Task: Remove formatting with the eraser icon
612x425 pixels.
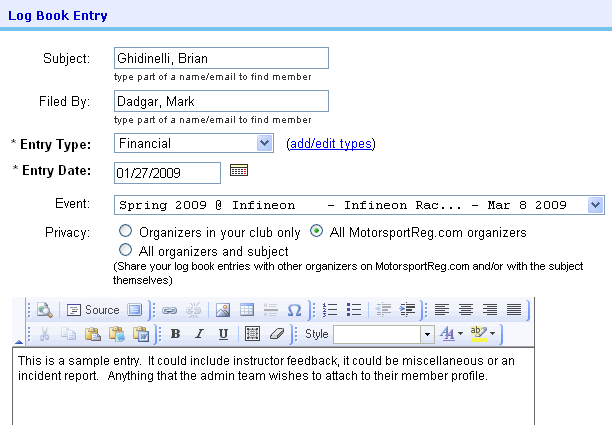Action: click(x=277, y=334)
